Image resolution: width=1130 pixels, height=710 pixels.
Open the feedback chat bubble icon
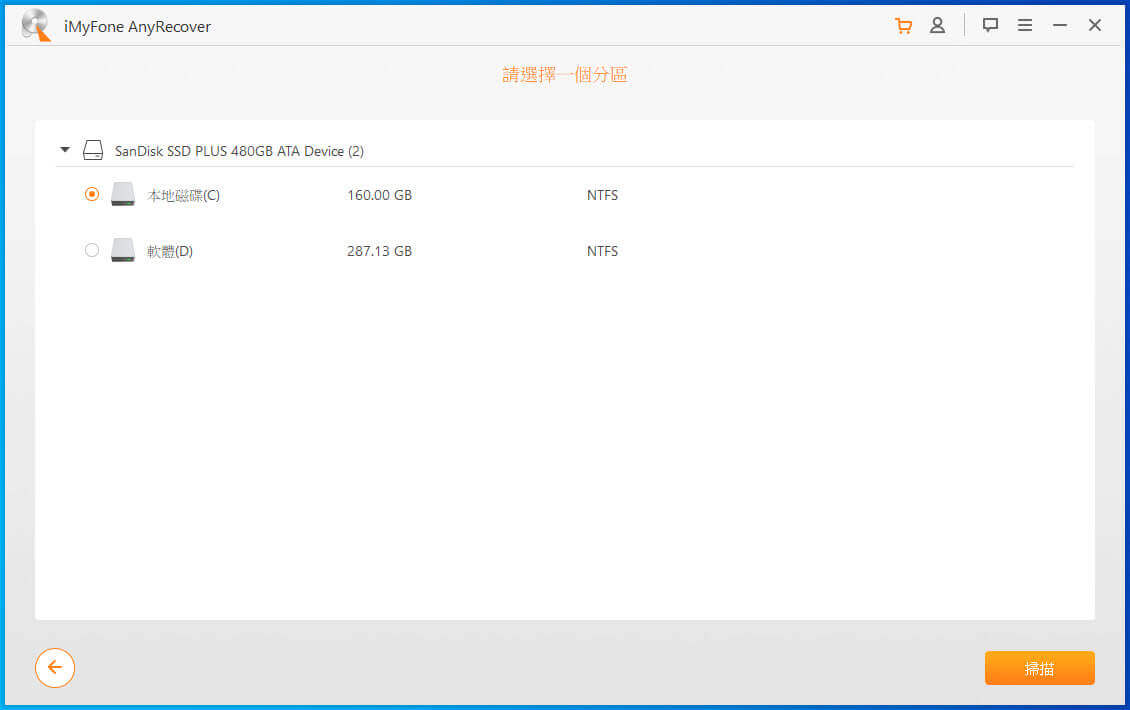click(x=990, y=26)
